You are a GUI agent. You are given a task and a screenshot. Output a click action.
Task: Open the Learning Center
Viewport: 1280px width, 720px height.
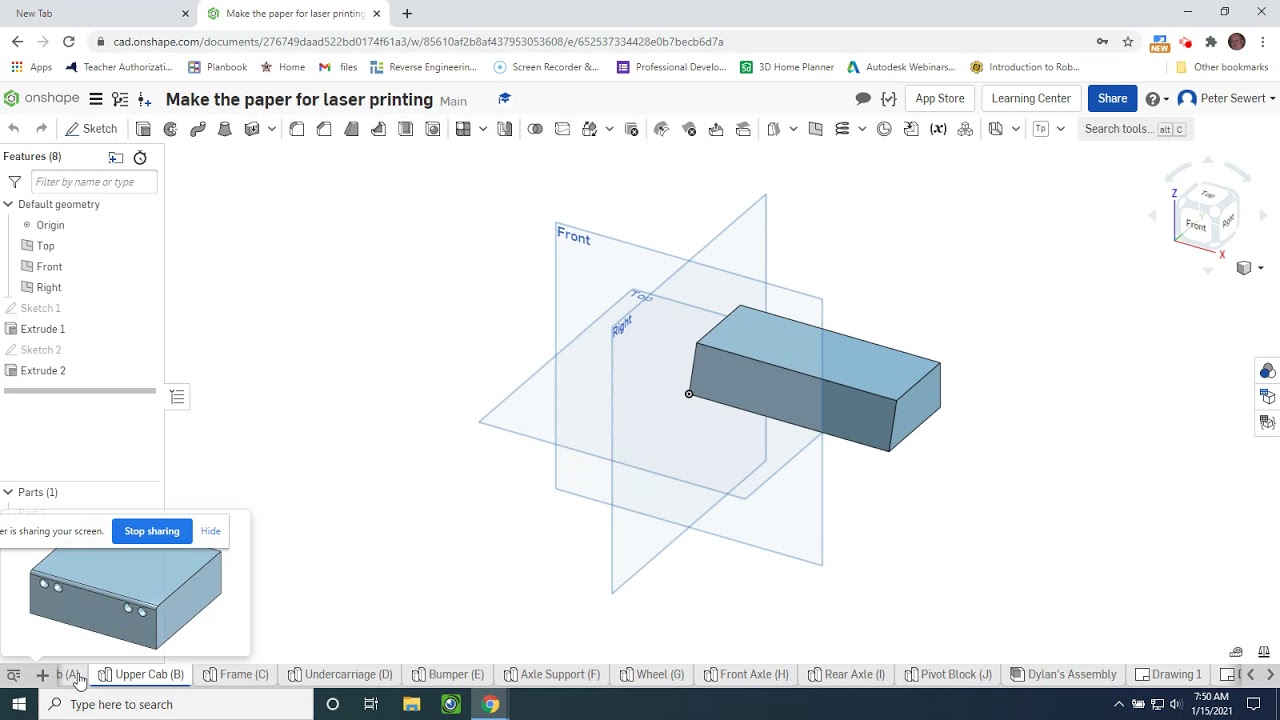coord(1031,99)
